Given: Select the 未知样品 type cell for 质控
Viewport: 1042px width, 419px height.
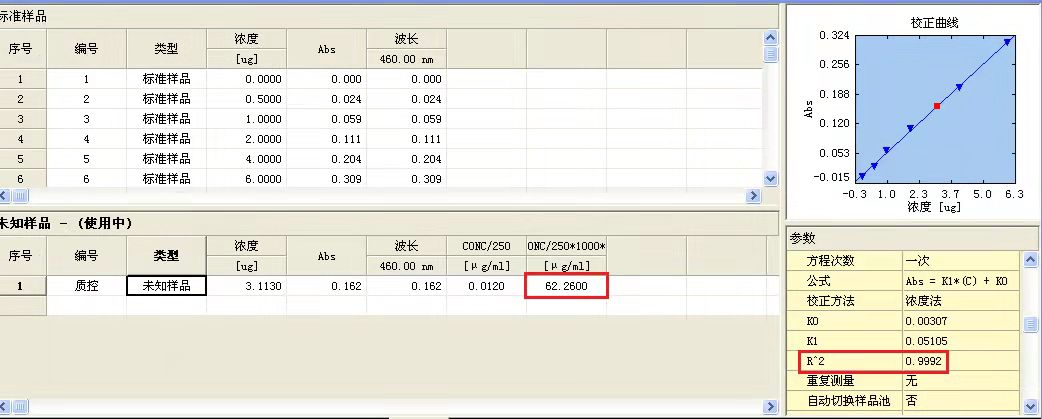Looking at the screenshot, I should click(x=166, y=286).
